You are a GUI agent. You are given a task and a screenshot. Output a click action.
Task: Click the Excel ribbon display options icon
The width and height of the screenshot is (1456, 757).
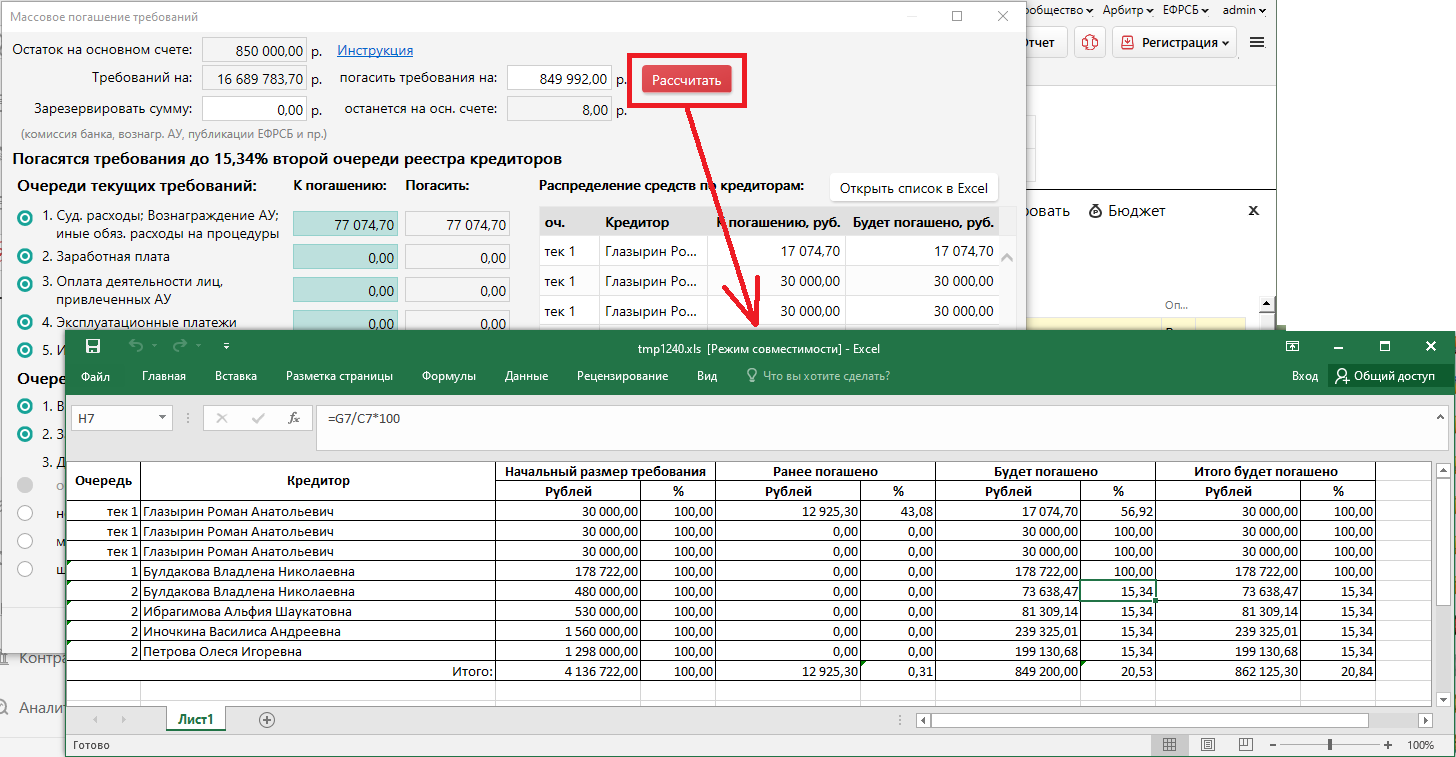(x=1293, y=347)
